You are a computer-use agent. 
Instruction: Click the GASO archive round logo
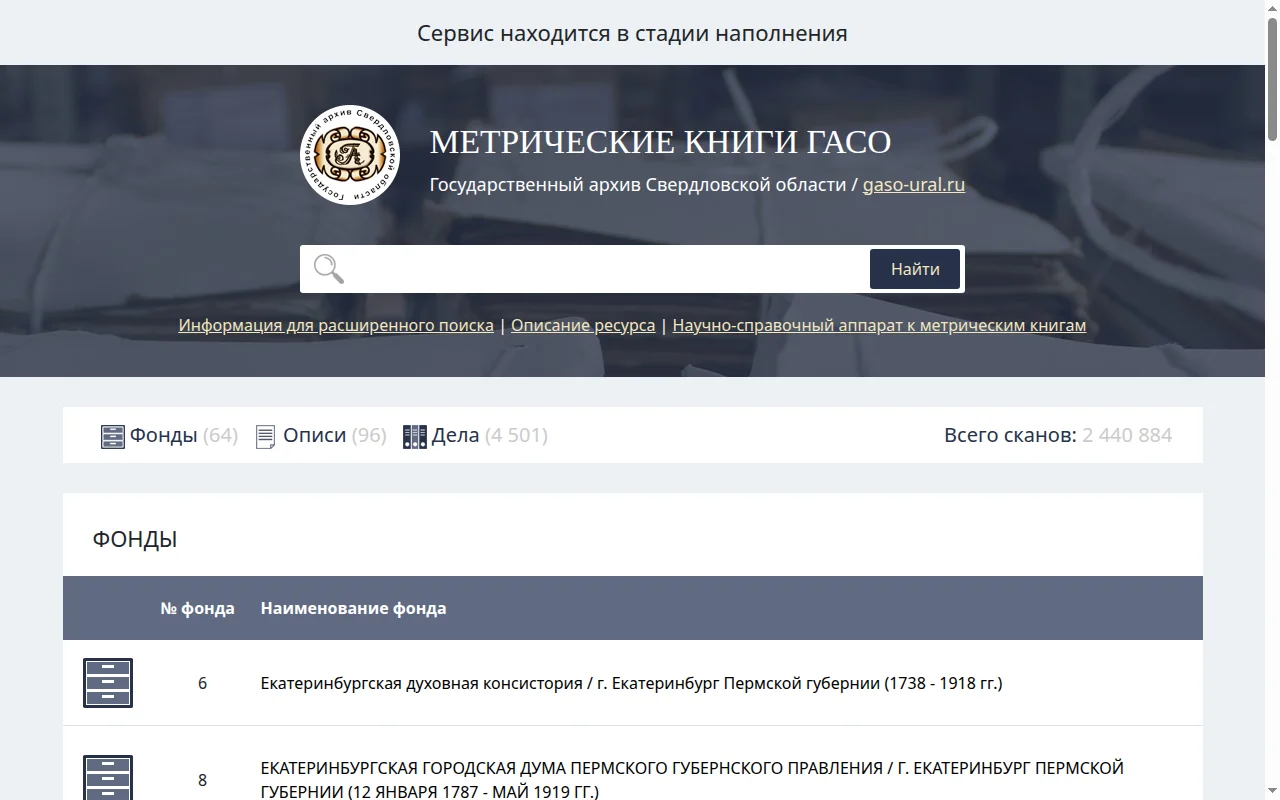tap(350, 155)
